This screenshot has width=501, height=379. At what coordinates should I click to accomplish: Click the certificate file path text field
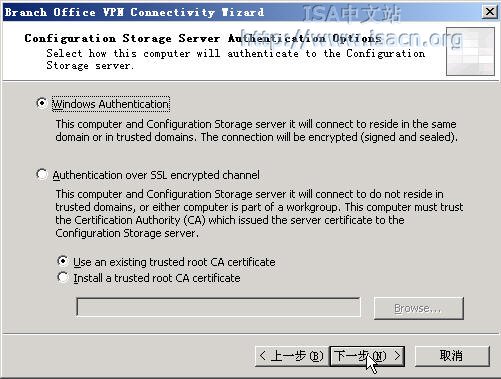[x=218, y=307]
